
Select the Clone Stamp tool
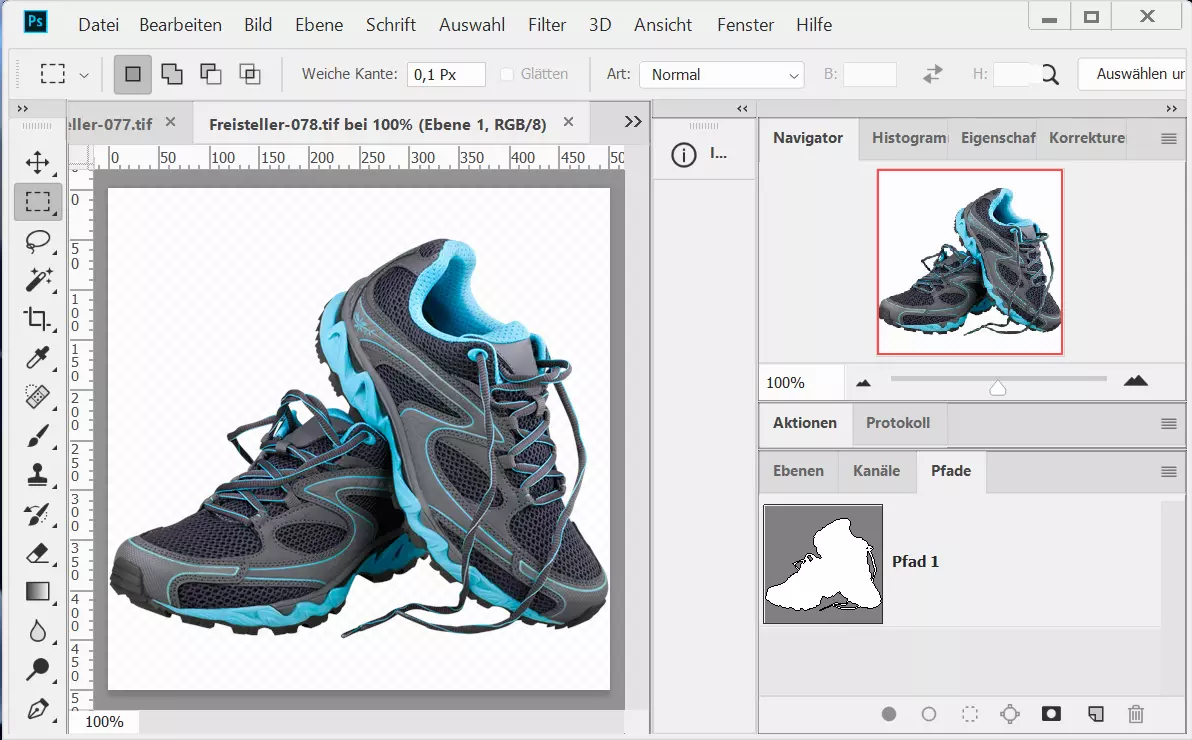click(37, 475)
